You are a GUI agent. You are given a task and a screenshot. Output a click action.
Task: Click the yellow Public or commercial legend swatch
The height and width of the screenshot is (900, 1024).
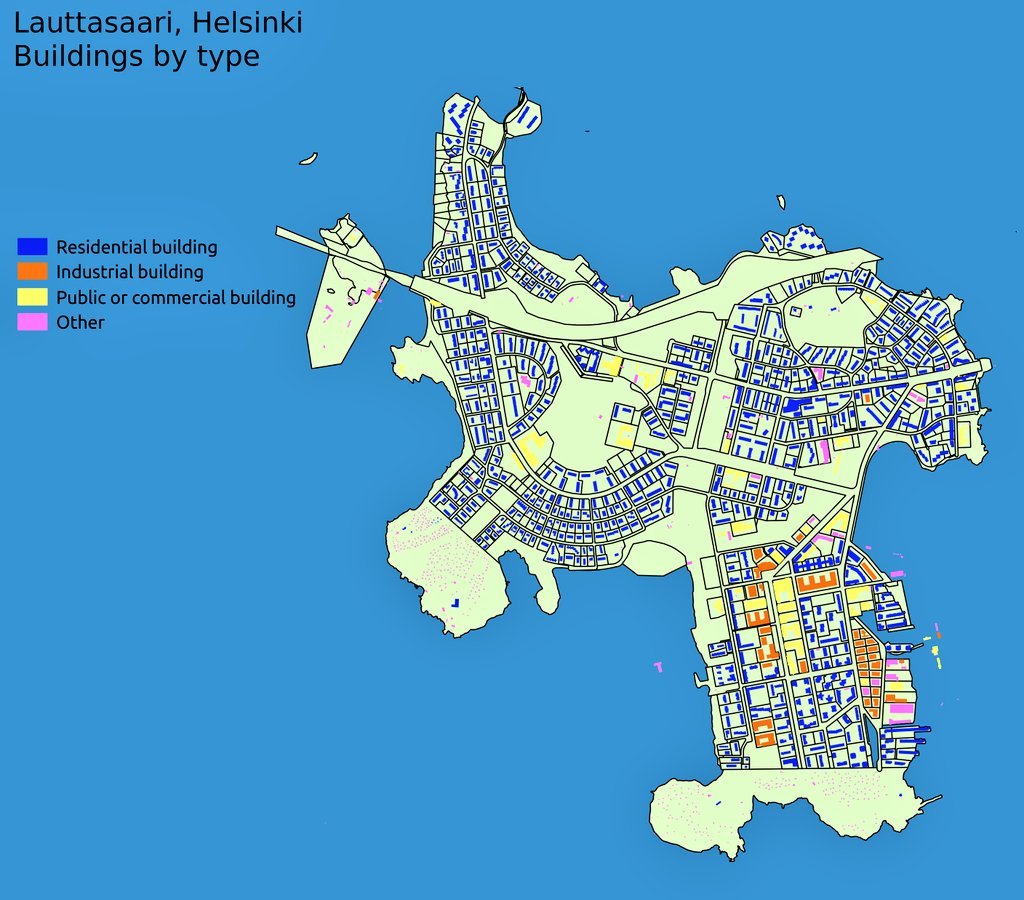point(32,296)
